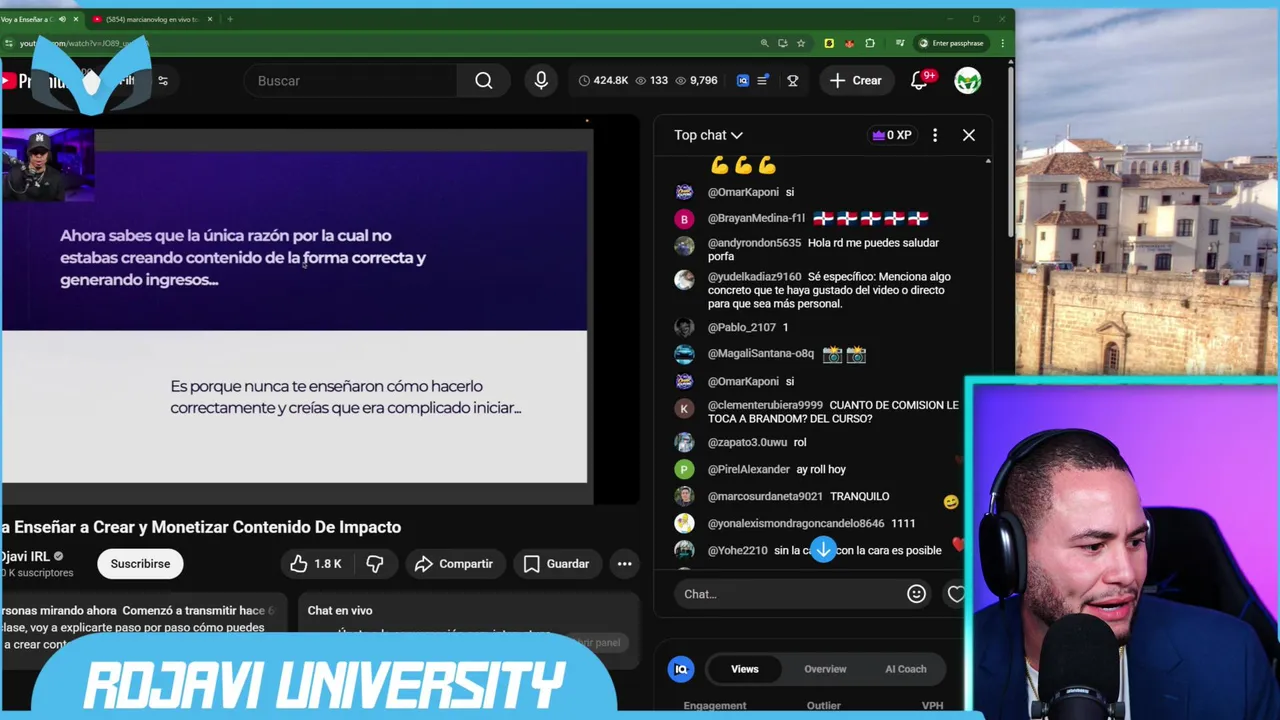Screen dimensions: 1280x720
Task: Open the browser extensions puzzle icon
Action: 870,43
